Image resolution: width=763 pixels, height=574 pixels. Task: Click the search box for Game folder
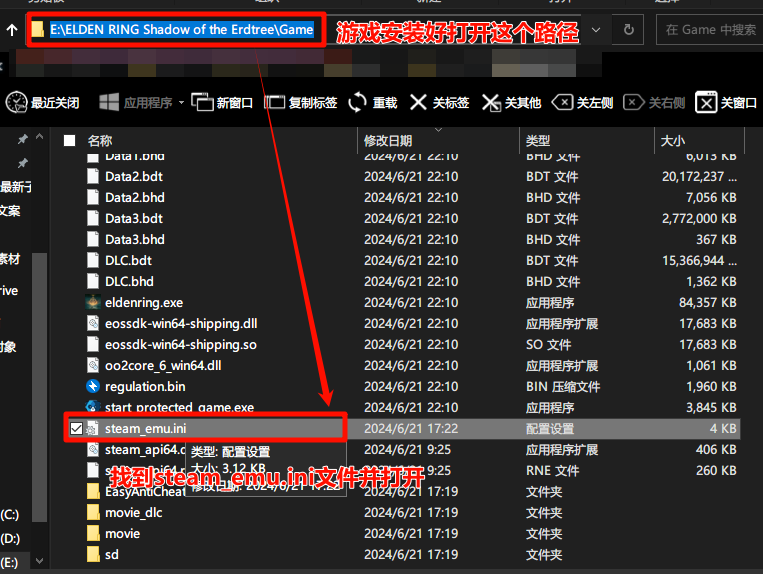[x=710, y=30]
